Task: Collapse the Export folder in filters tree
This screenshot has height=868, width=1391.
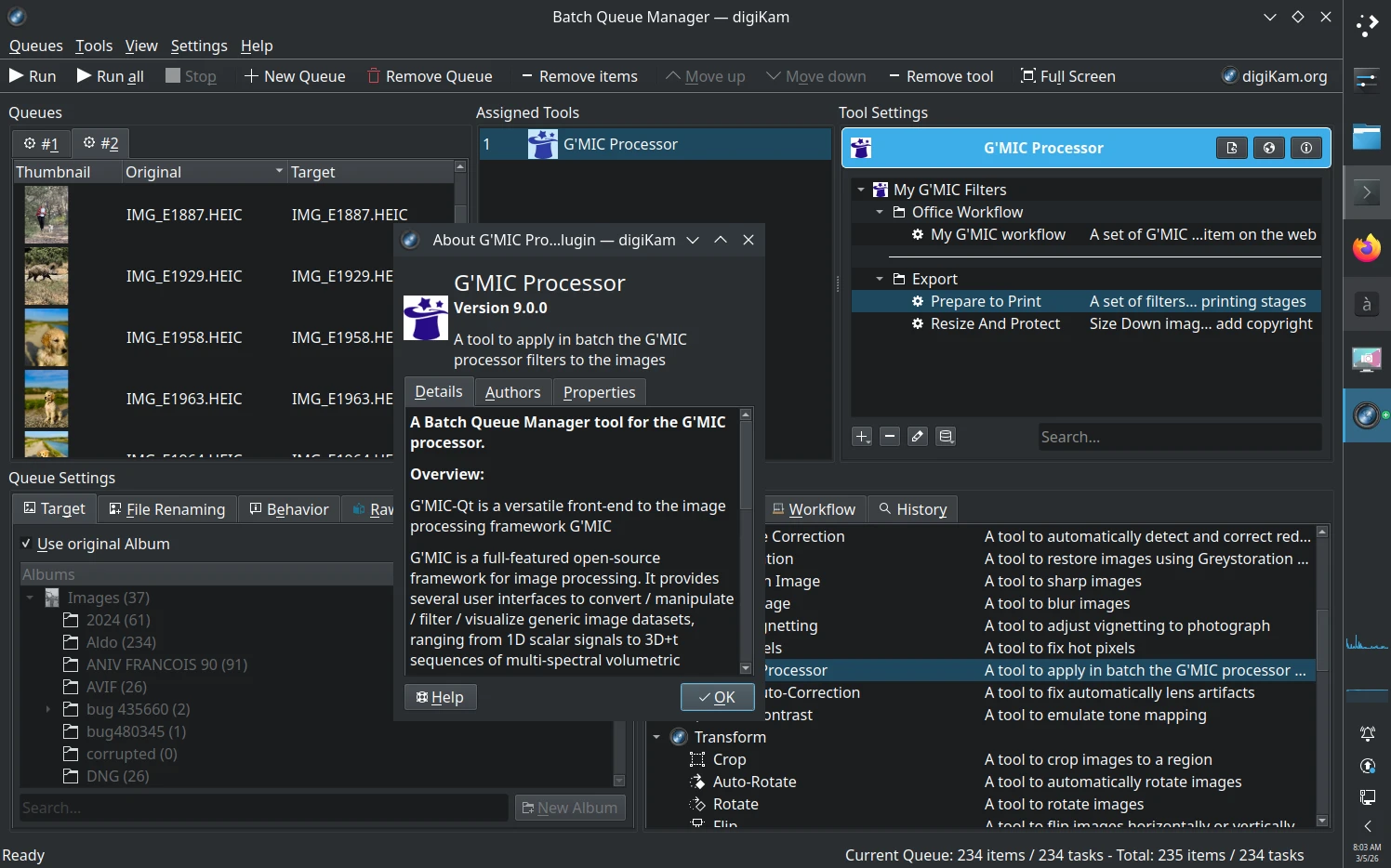Action: [880, 279]
